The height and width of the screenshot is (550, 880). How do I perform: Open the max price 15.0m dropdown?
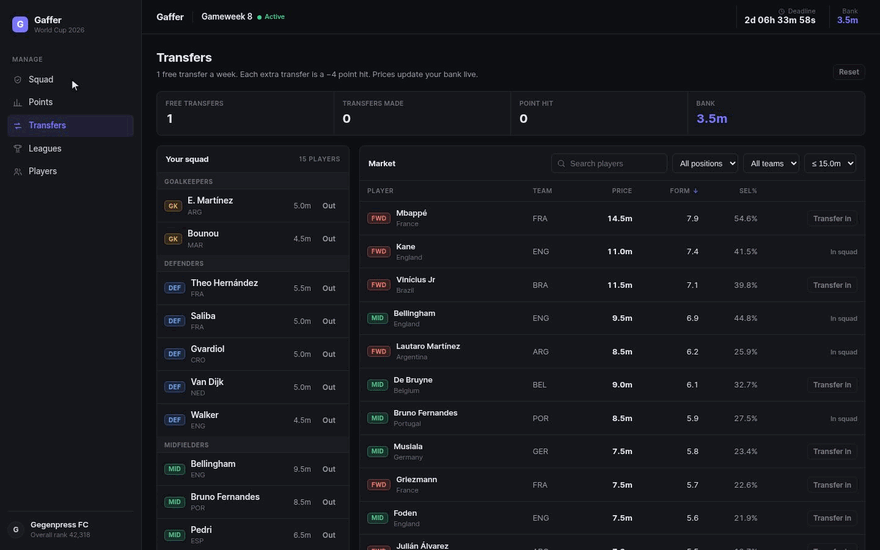coord(830,163)
